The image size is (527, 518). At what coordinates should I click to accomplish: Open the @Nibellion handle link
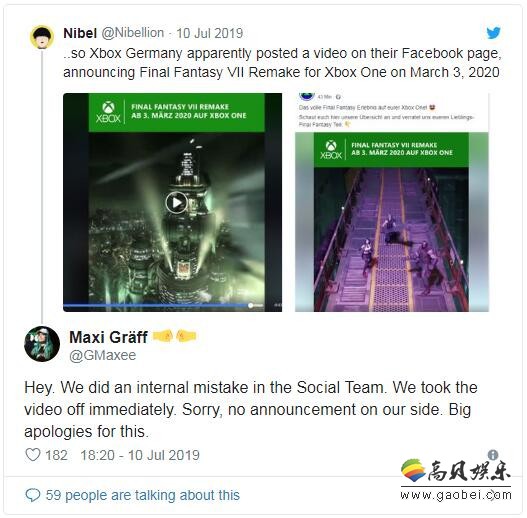point(132,33)
